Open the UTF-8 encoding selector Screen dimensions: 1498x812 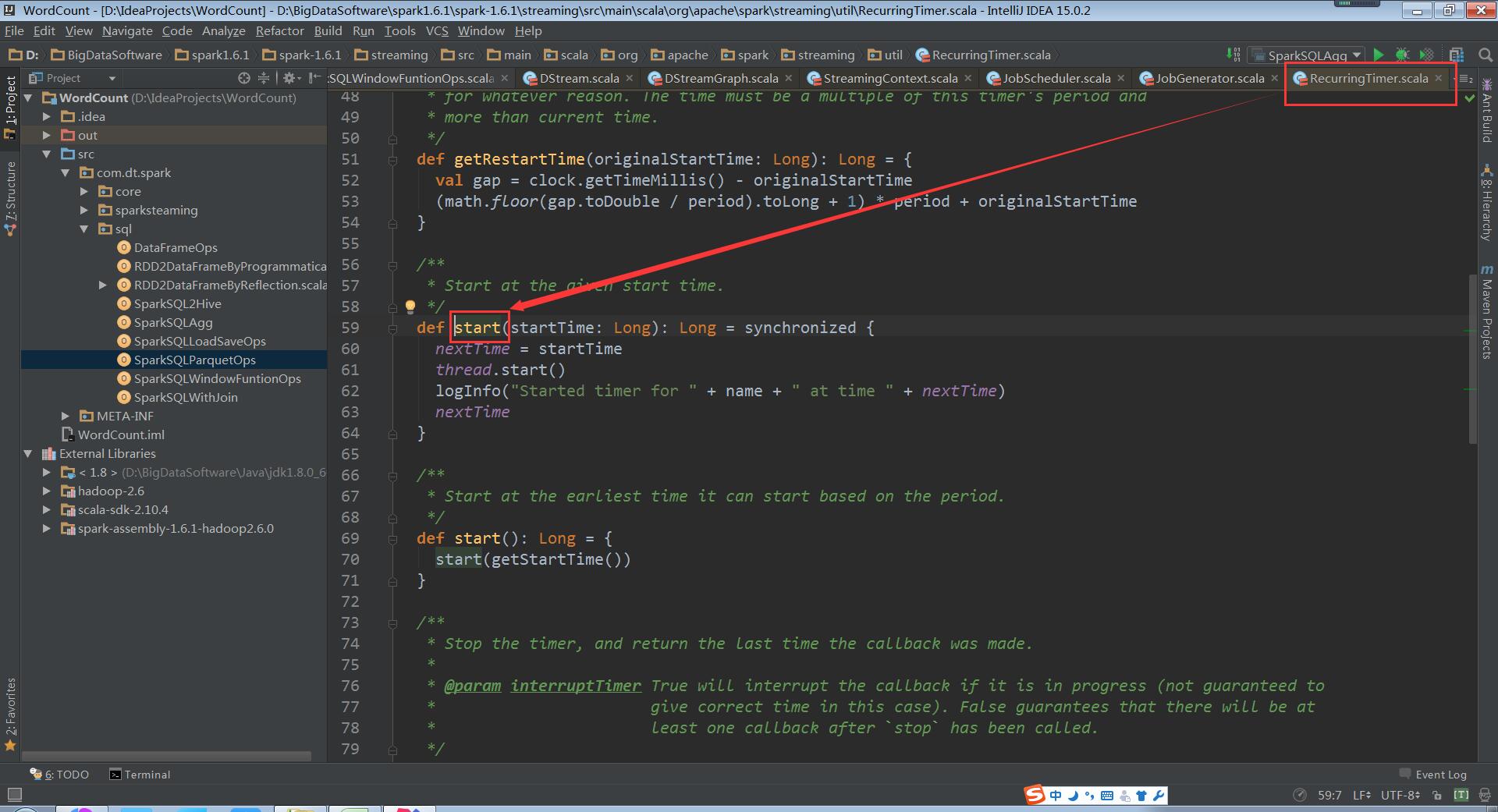point(1400,795)
